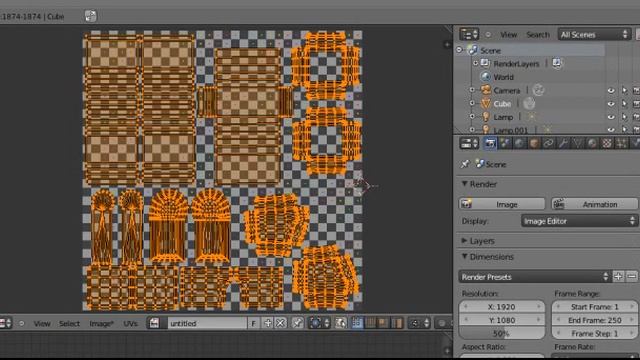Open the Material properties tab icon
The height and width of the screenshot is (360, 640).
592,143
